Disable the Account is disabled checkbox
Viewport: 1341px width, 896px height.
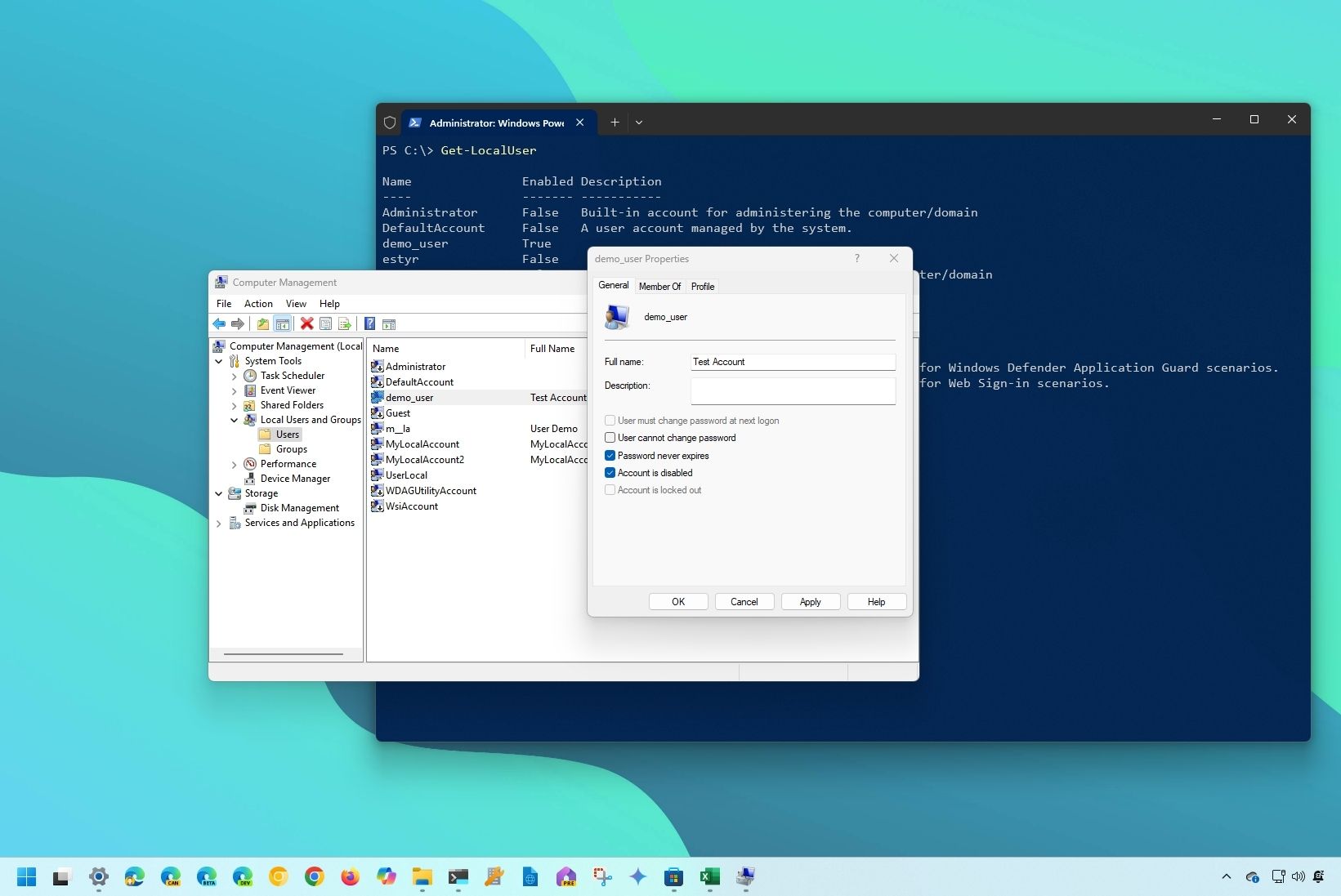610,472
